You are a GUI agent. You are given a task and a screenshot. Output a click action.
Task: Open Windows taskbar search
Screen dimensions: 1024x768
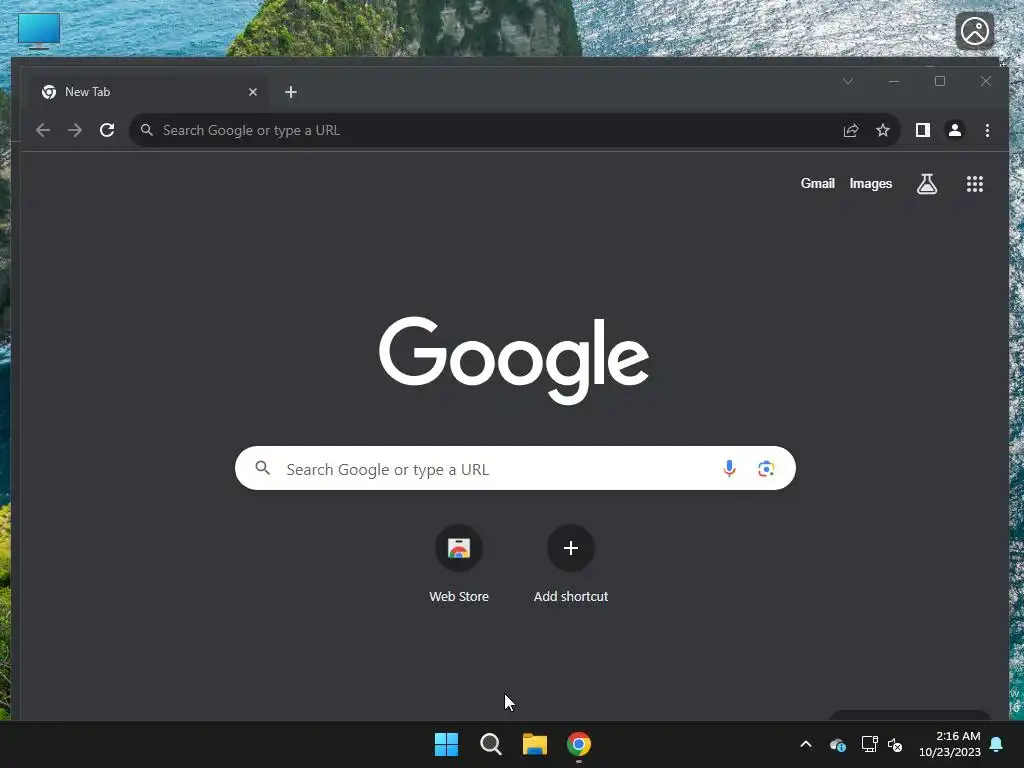point(490,744)
